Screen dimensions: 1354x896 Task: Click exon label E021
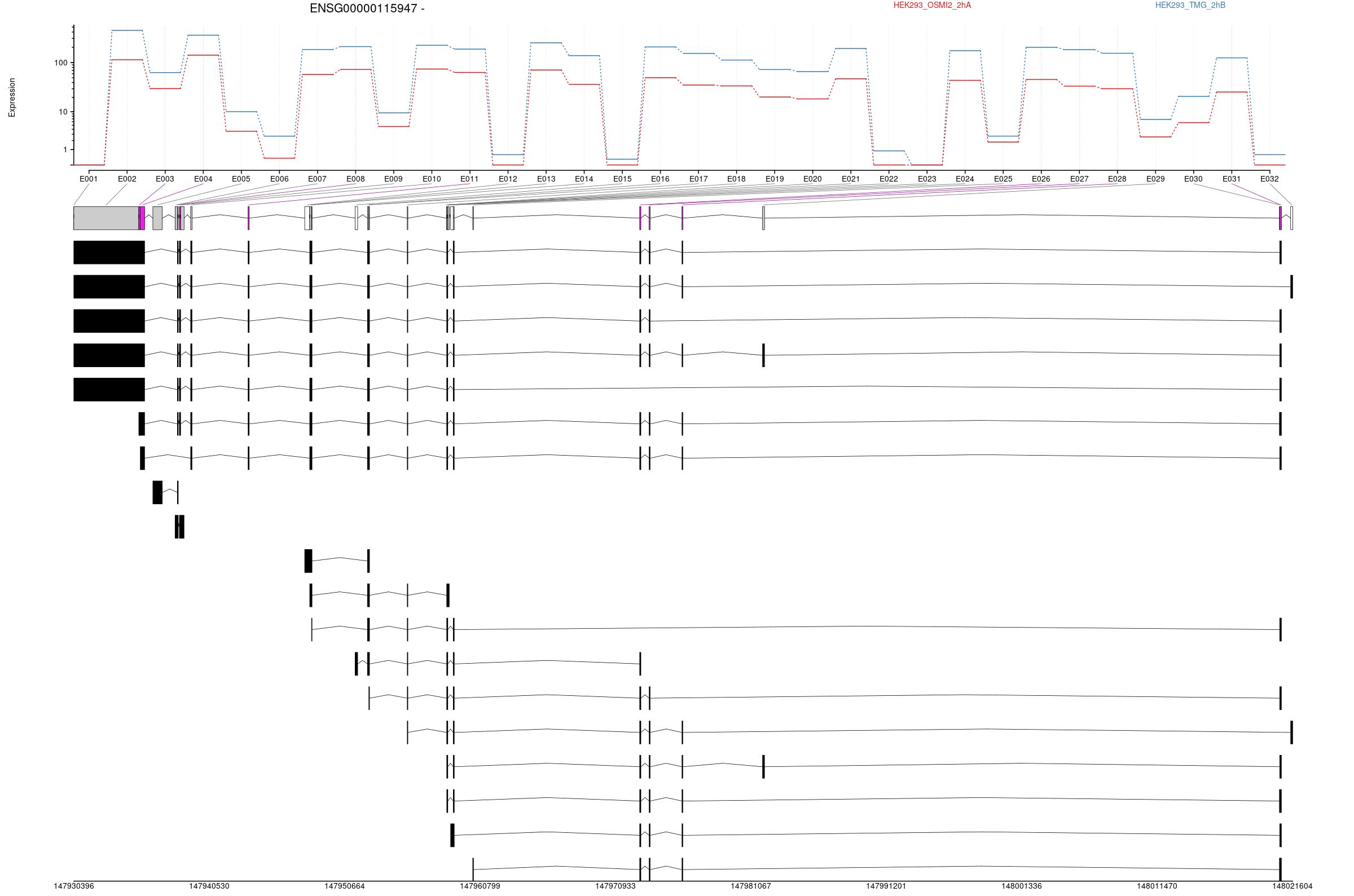(850, 179)
